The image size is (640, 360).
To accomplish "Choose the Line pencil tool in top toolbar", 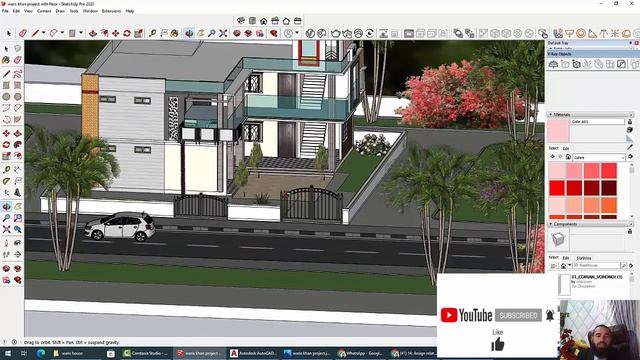I will [x=35, y=33].
